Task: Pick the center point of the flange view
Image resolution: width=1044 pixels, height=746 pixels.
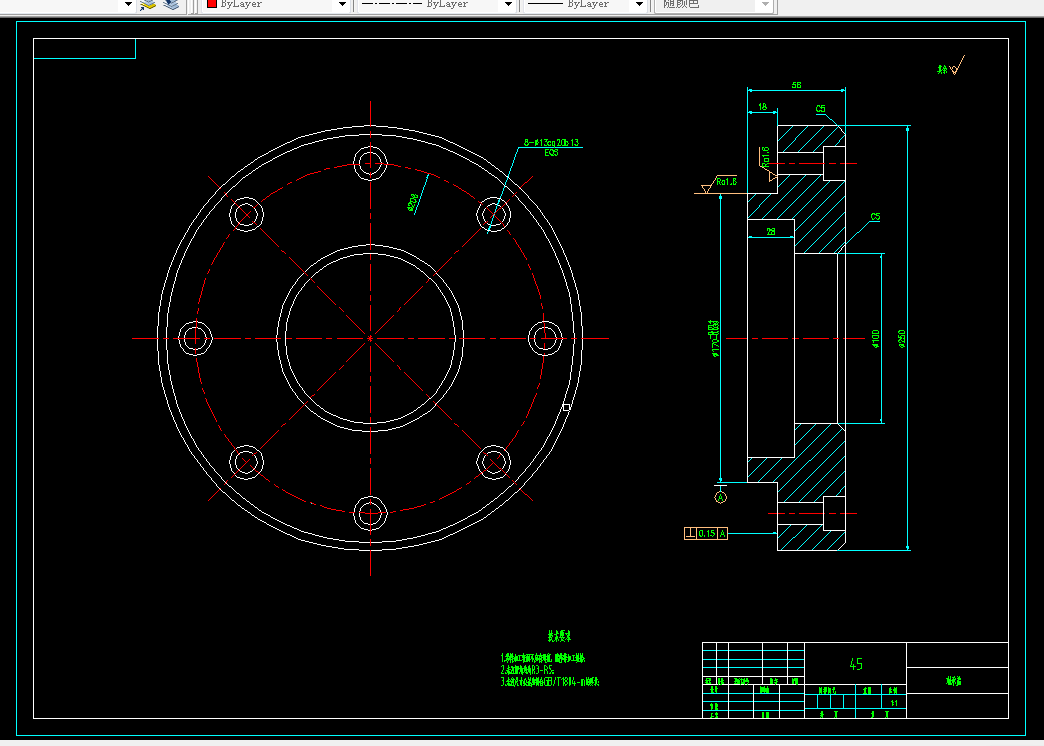Action: coord(370,338)
